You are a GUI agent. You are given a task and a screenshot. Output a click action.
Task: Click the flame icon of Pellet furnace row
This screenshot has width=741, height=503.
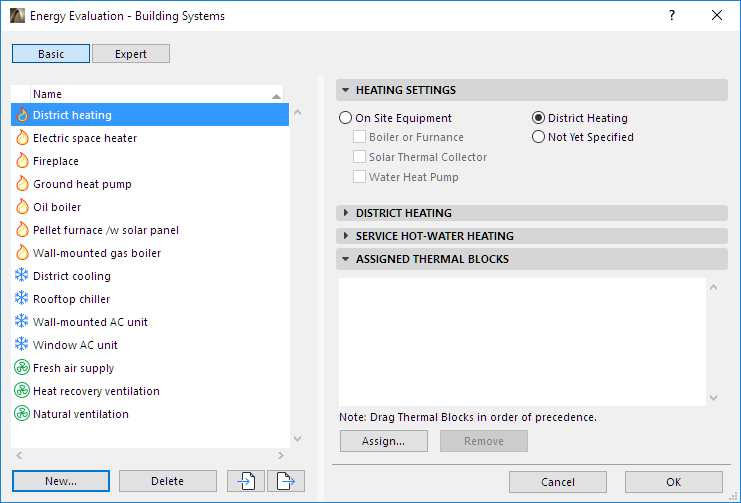click(22, 230)
